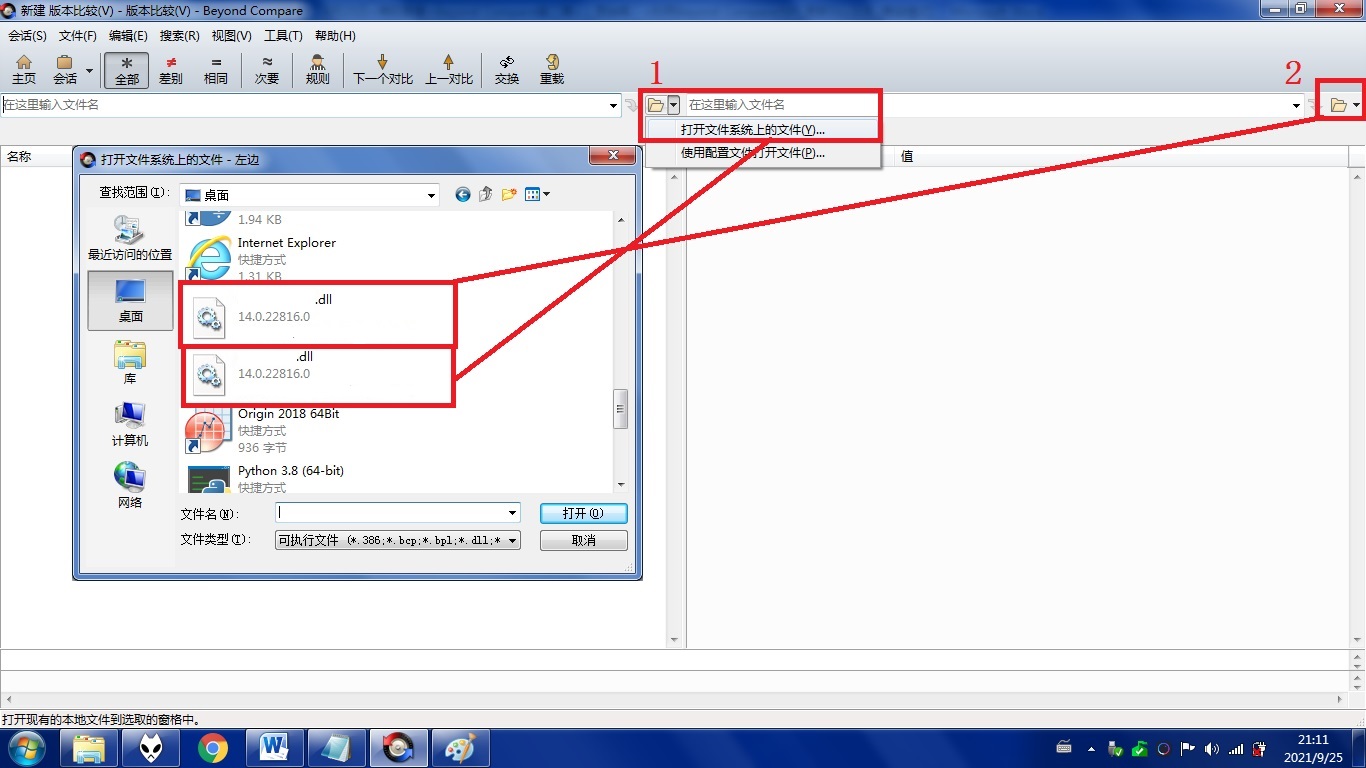
Task: Select the upper .dll file entry
Action: pos(318,315)
